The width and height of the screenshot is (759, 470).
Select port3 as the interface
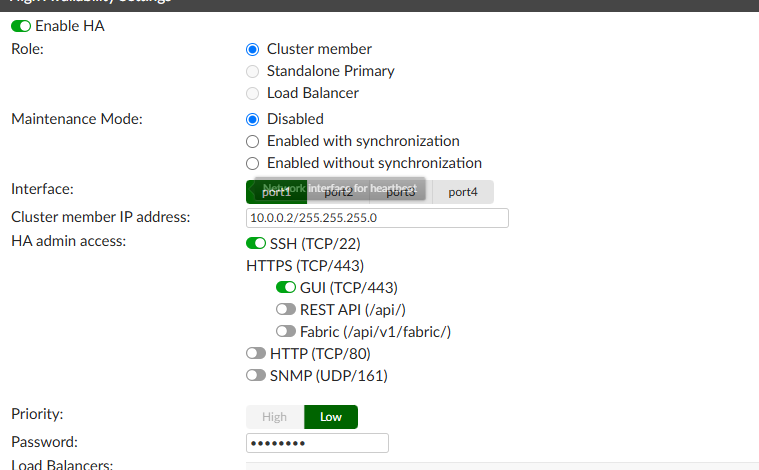(400, 192)
